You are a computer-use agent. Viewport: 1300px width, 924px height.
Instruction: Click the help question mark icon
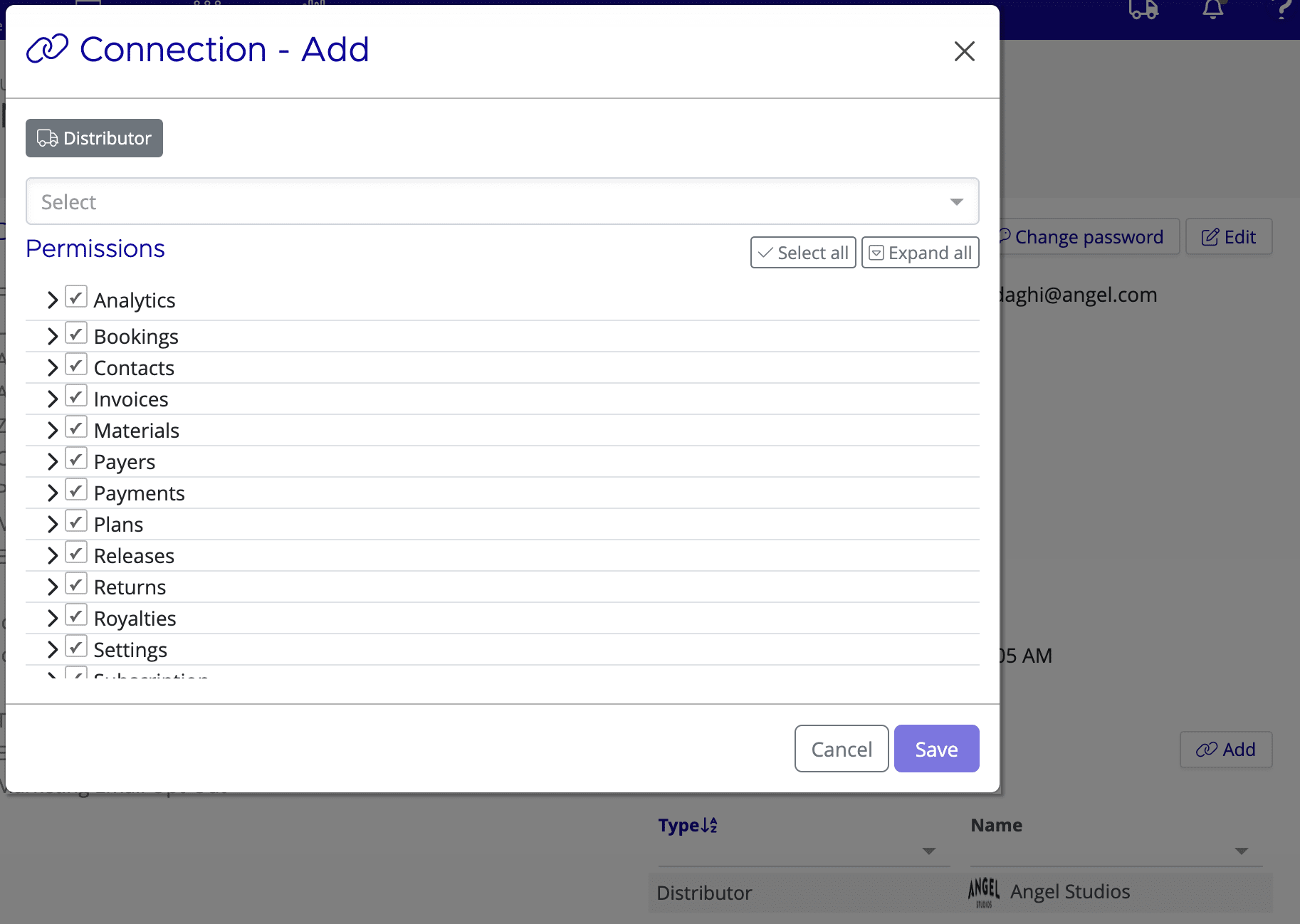[x=1283, y=9]
